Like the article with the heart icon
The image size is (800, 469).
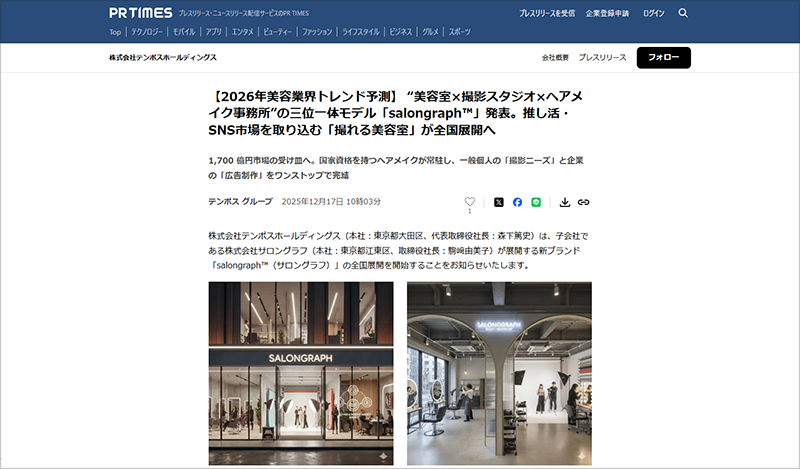(469, 202)
